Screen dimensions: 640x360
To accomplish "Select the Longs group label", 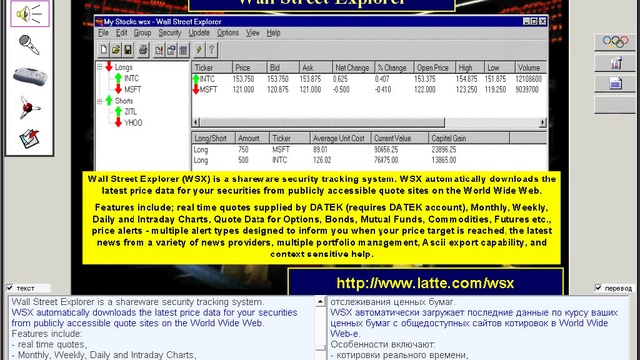I will 123,67.
